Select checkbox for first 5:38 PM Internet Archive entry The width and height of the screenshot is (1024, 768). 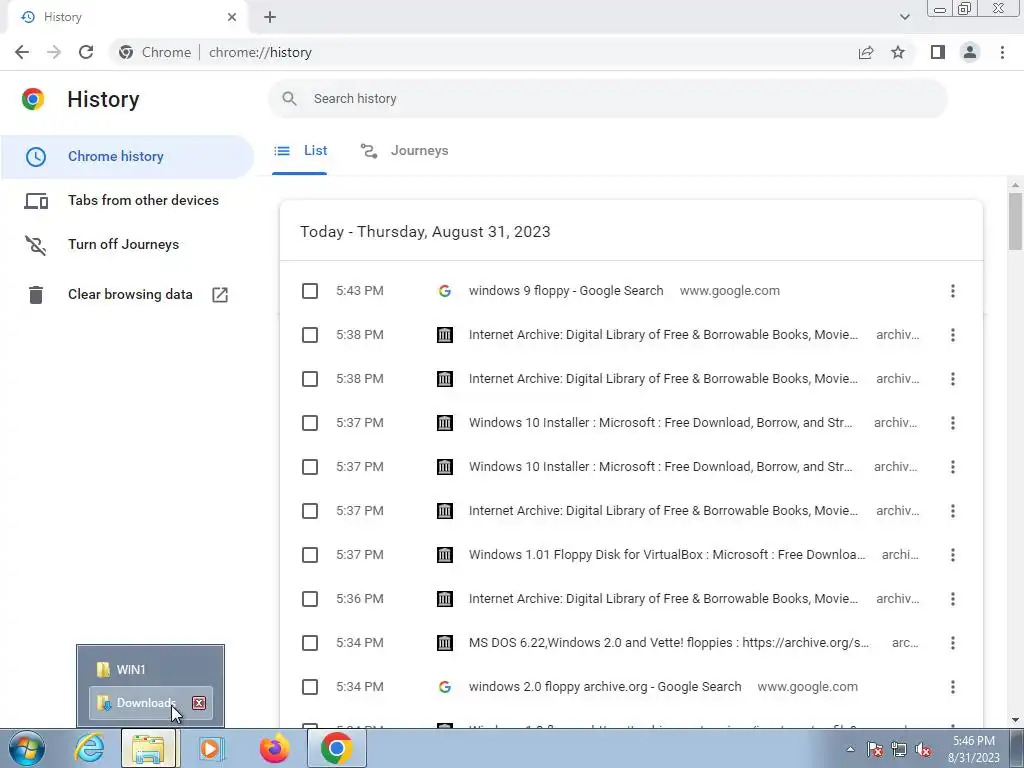tap(310, 335)
